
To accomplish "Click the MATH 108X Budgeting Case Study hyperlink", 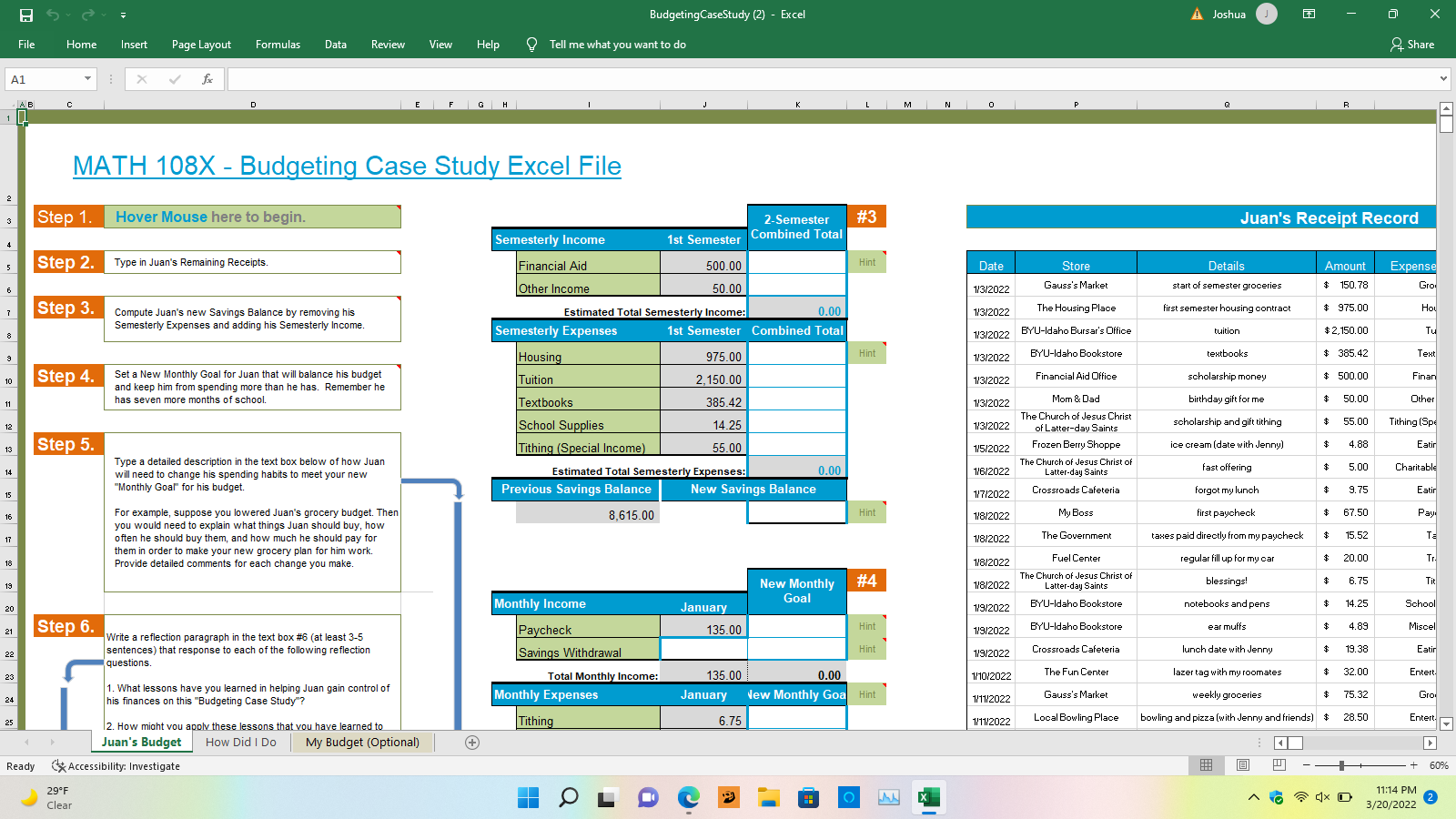I will tap(347, 167).
